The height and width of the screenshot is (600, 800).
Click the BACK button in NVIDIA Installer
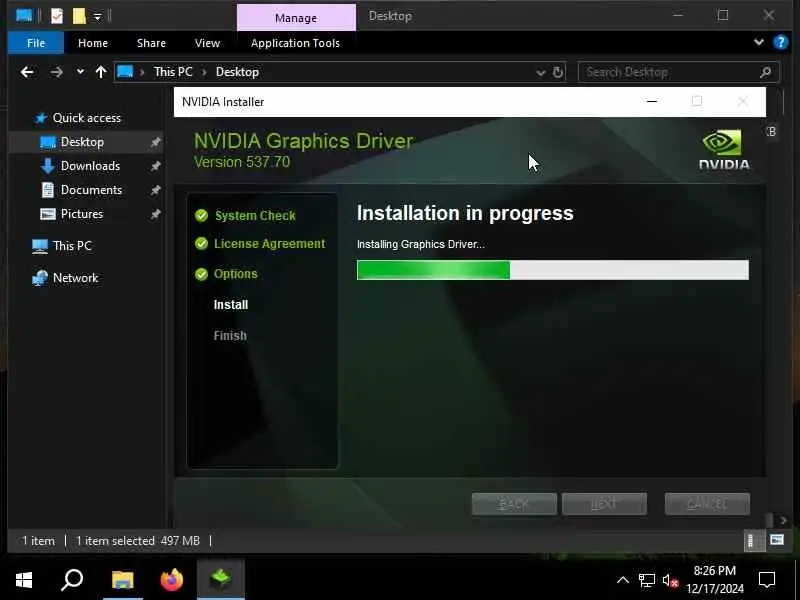click(x=514, y=504)
